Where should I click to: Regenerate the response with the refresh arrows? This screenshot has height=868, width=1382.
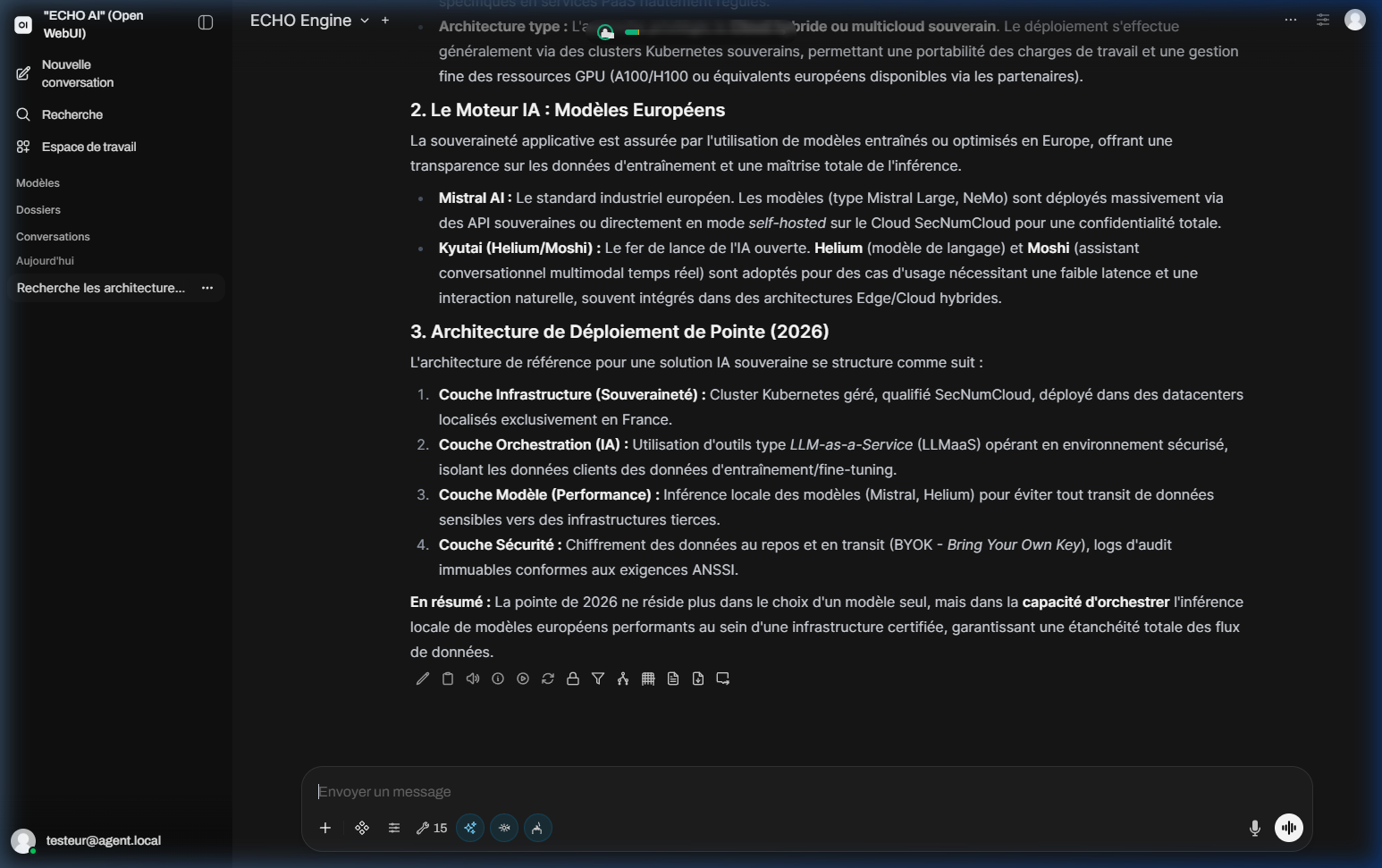click(x=548, y=678)
